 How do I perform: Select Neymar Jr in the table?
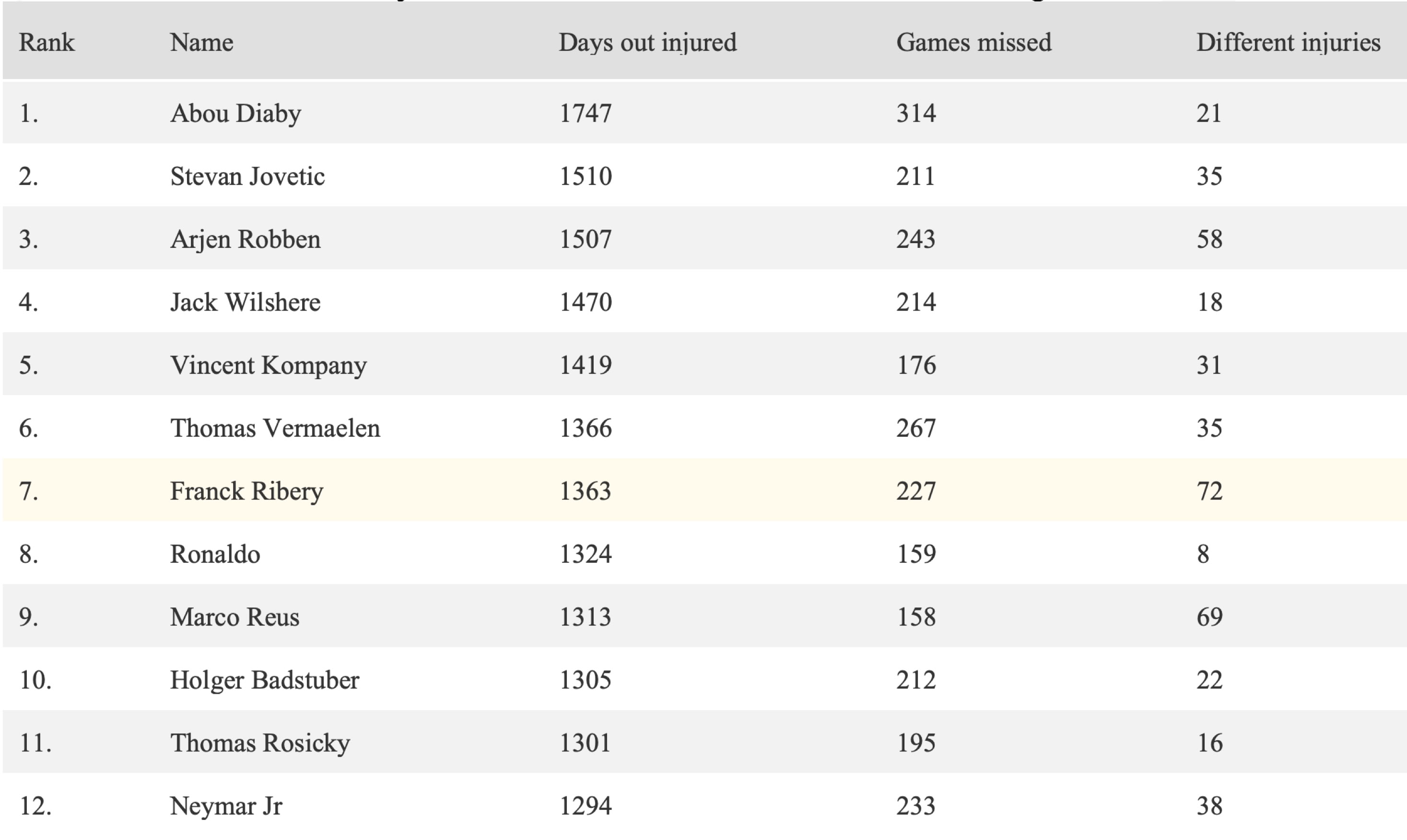226,805
